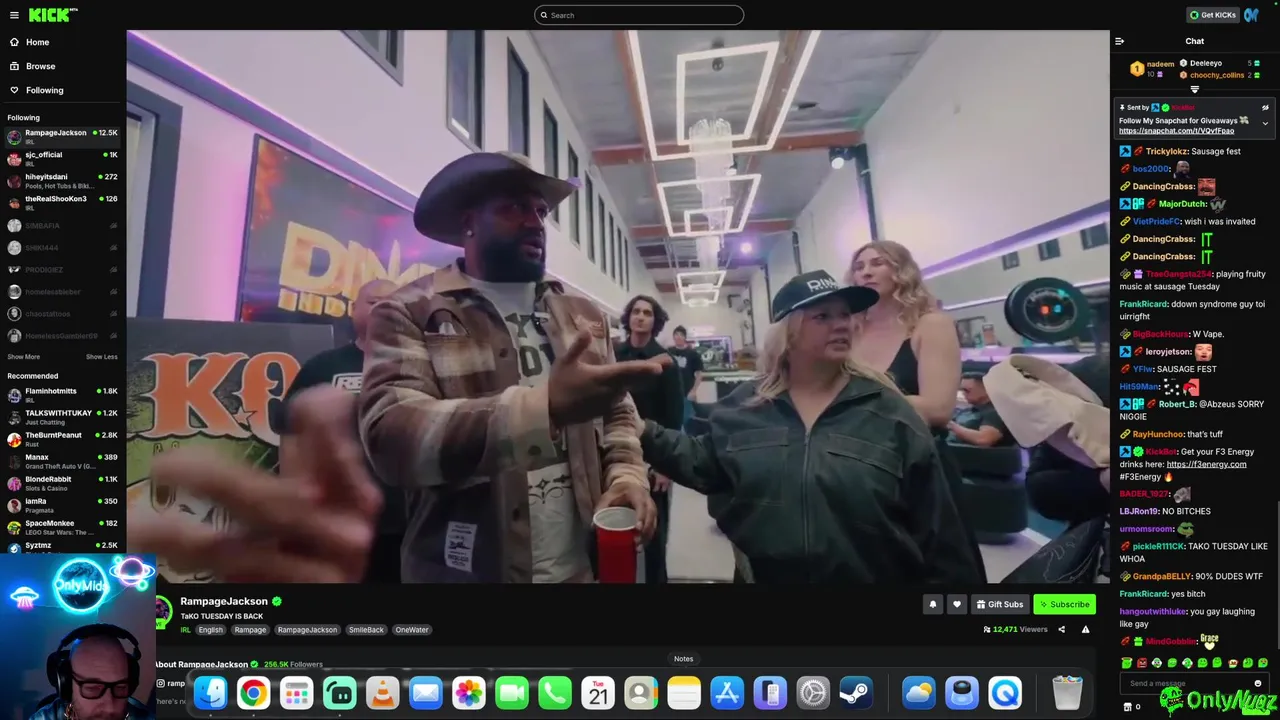Toggle the follow heart button

coord(956,604)
